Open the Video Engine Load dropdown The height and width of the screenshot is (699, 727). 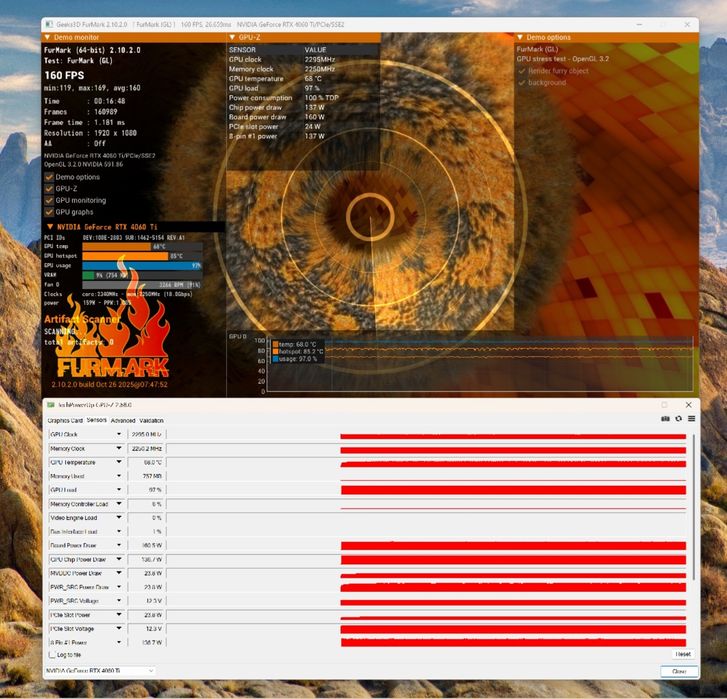pos(119,518)
